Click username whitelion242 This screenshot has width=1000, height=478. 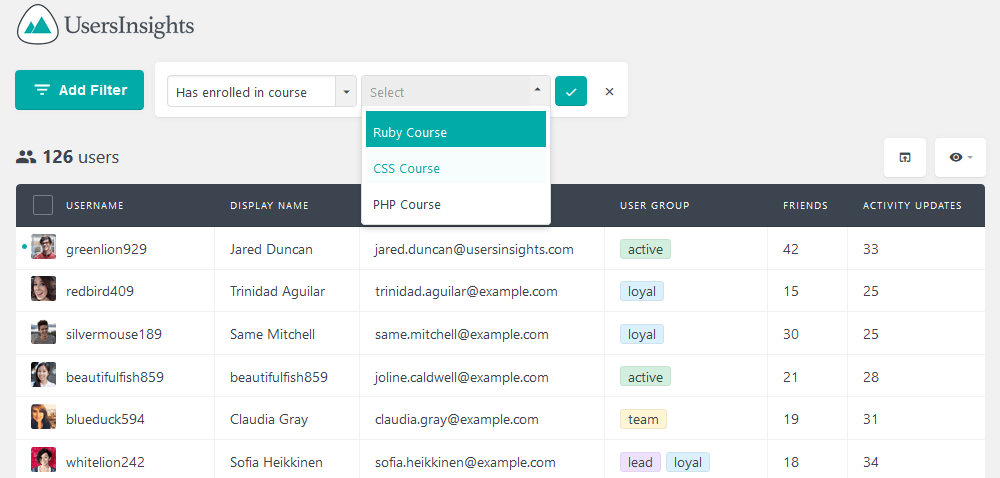[105, 462]
